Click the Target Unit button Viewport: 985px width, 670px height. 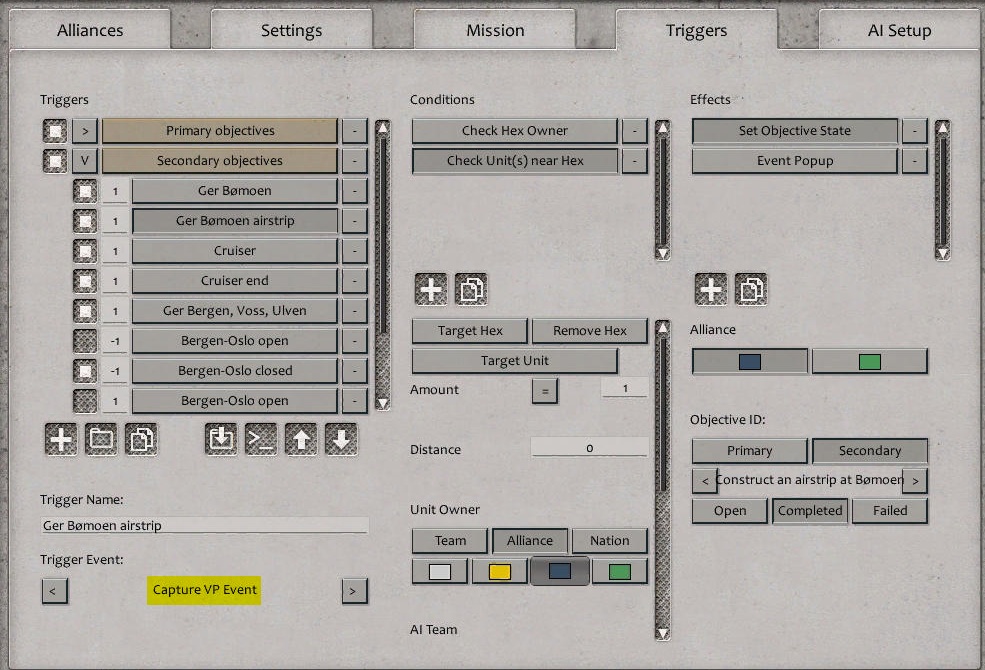click(x=514, y=361)
